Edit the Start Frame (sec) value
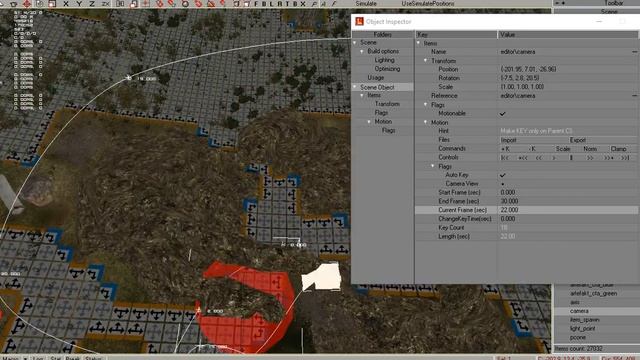640x360 pixels. pos(567,193)
